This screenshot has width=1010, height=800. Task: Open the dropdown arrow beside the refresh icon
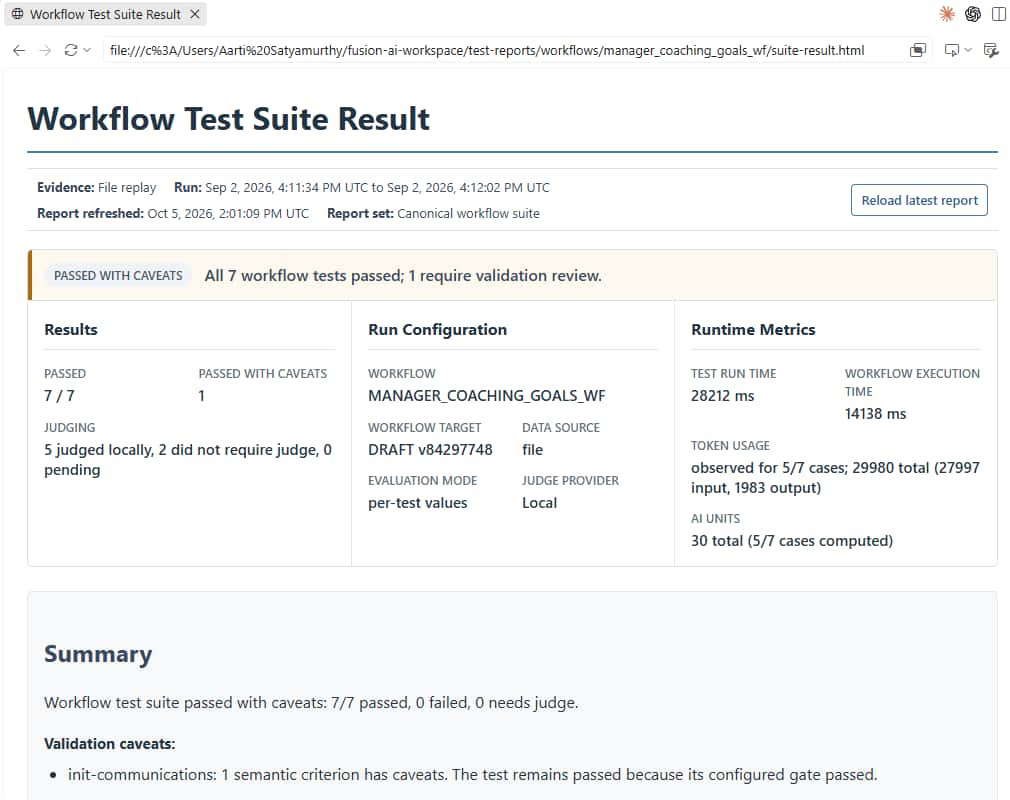87,50
